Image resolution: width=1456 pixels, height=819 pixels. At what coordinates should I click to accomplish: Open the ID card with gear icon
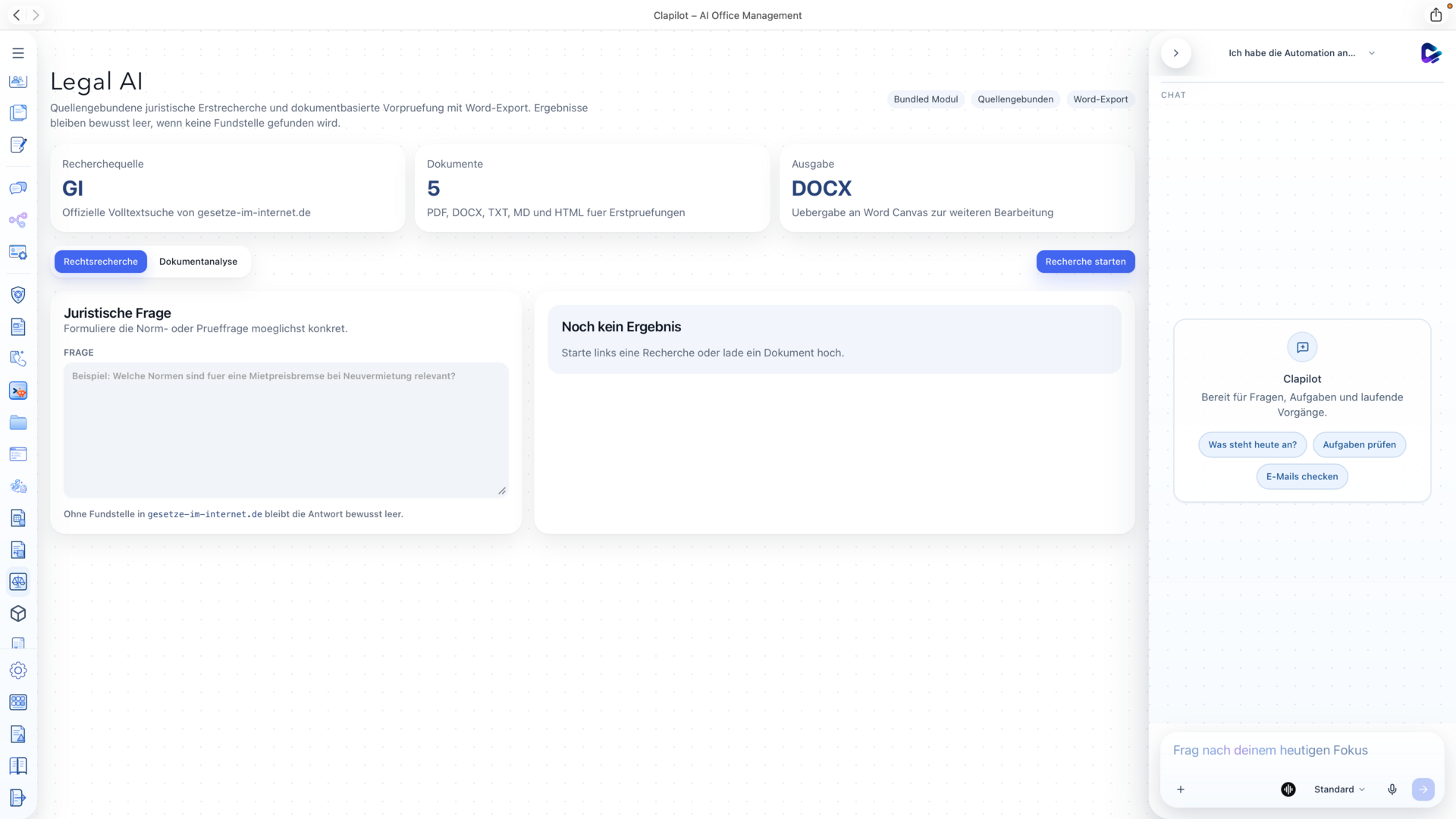point(18,252)
